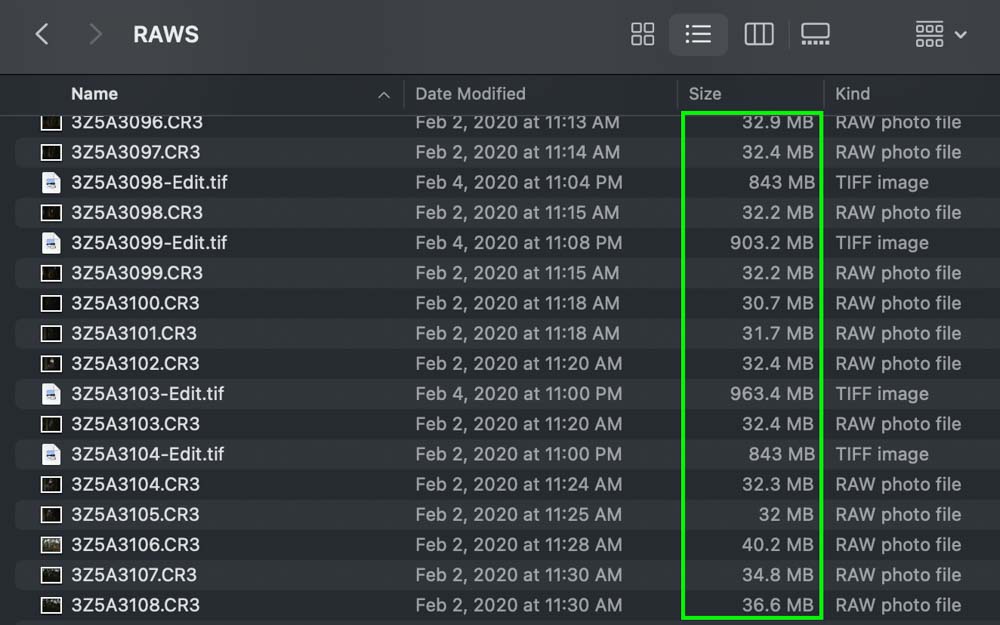Select the currently active list view icon

698,33
